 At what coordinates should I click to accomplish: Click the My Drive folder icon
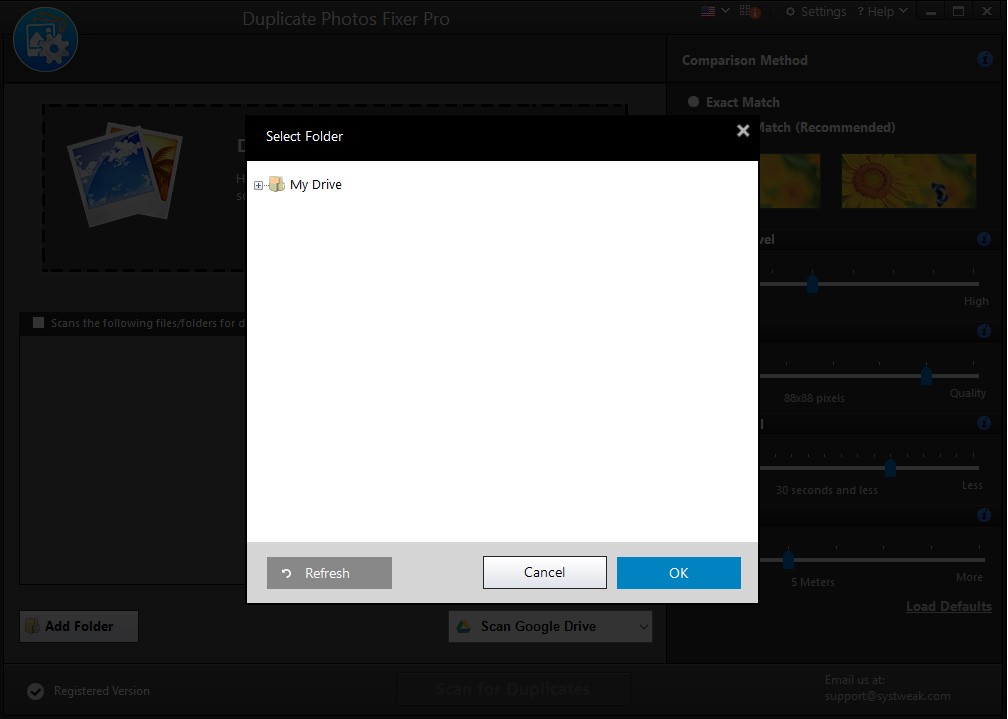(x=276, y=184)
